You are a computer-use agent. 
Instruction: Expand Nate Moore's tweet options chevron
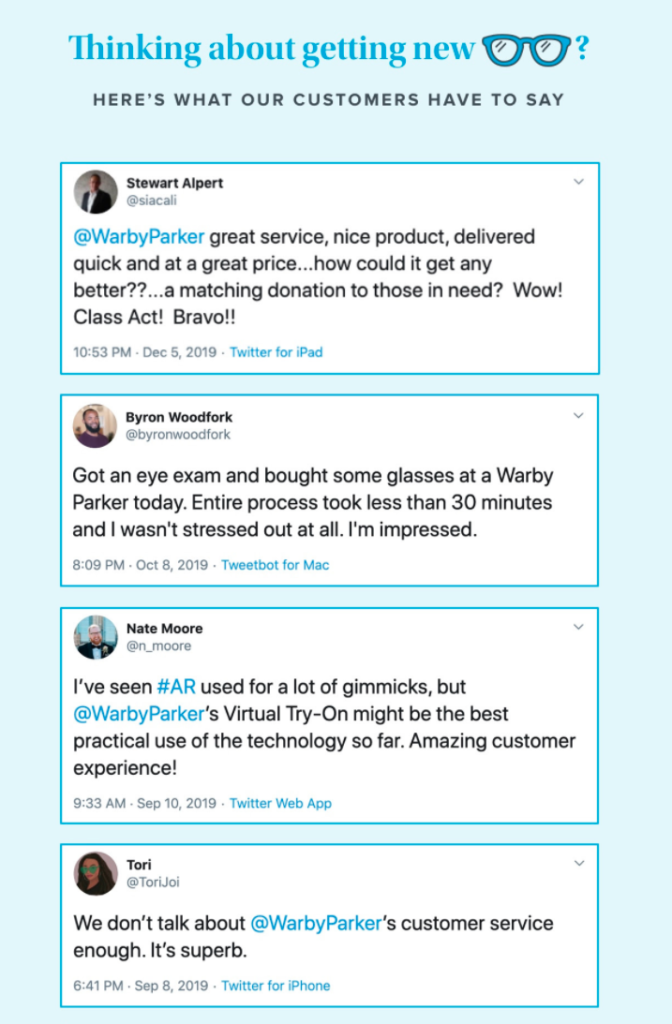click(x=578, y=628)
